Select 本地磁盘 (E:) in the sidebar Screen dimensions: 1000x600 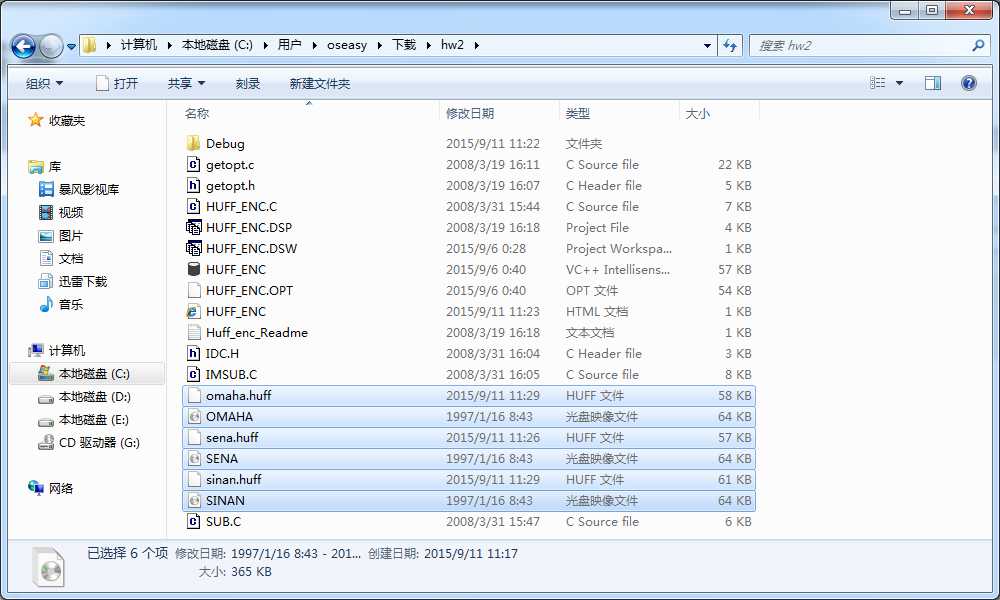coord(84,420)
